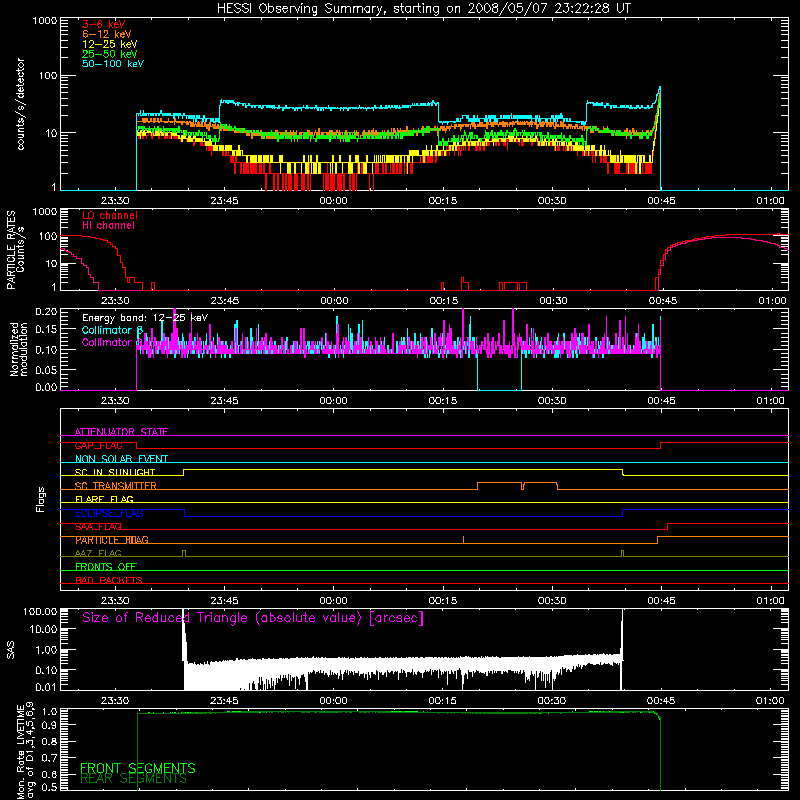Select the SC_TRANSMITTER flag label

116,486
